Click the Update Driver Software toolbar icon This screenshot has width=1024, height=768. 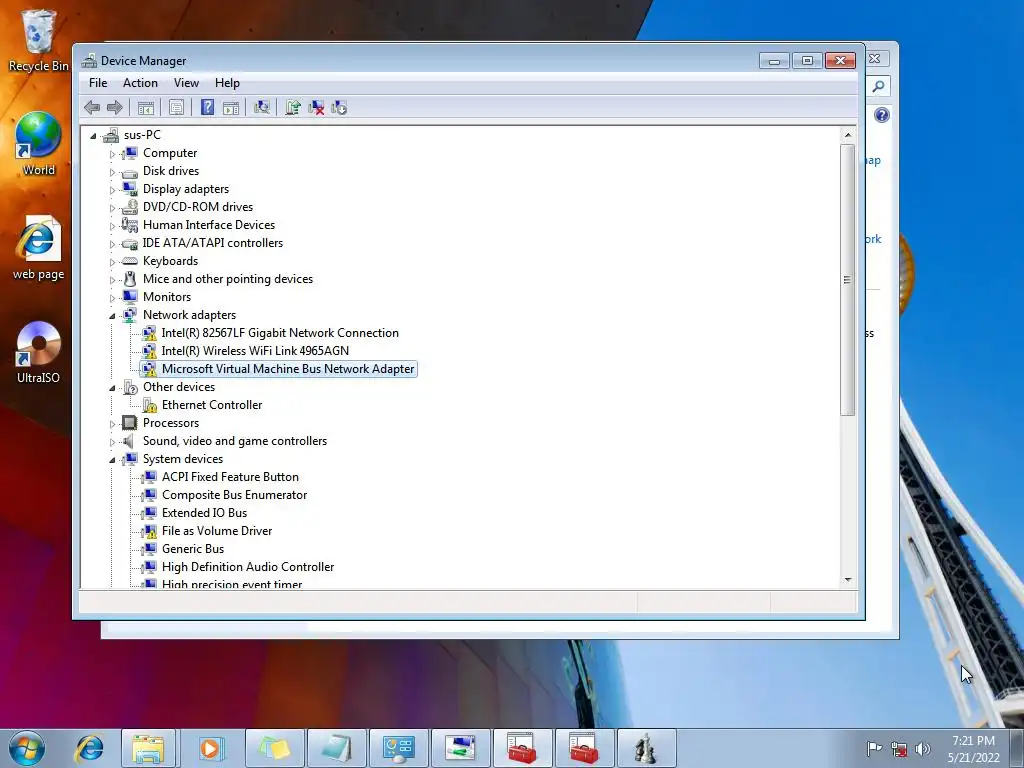point(293,108)
